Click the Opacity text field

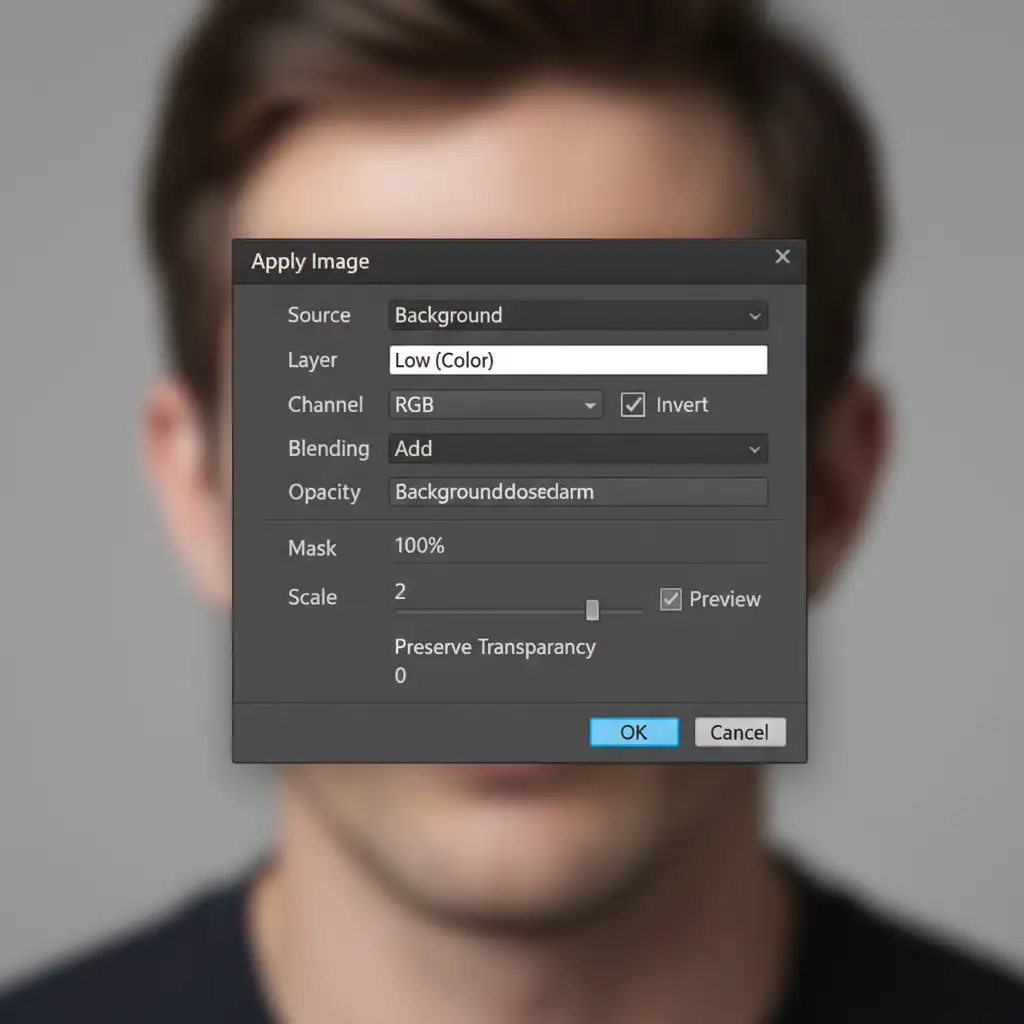coord(577,492)
